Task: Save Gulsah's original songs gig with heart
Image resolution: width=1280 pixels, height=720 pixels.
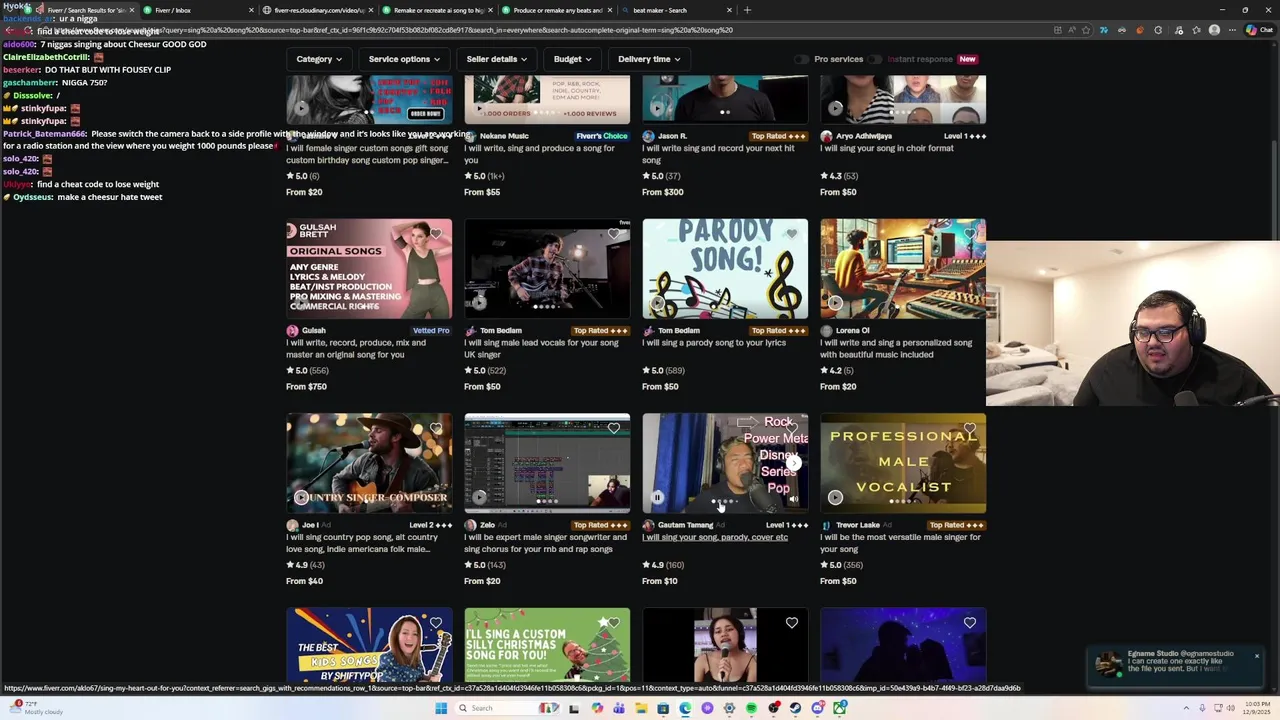Action: pyautogui.click(x=436, y=234)
